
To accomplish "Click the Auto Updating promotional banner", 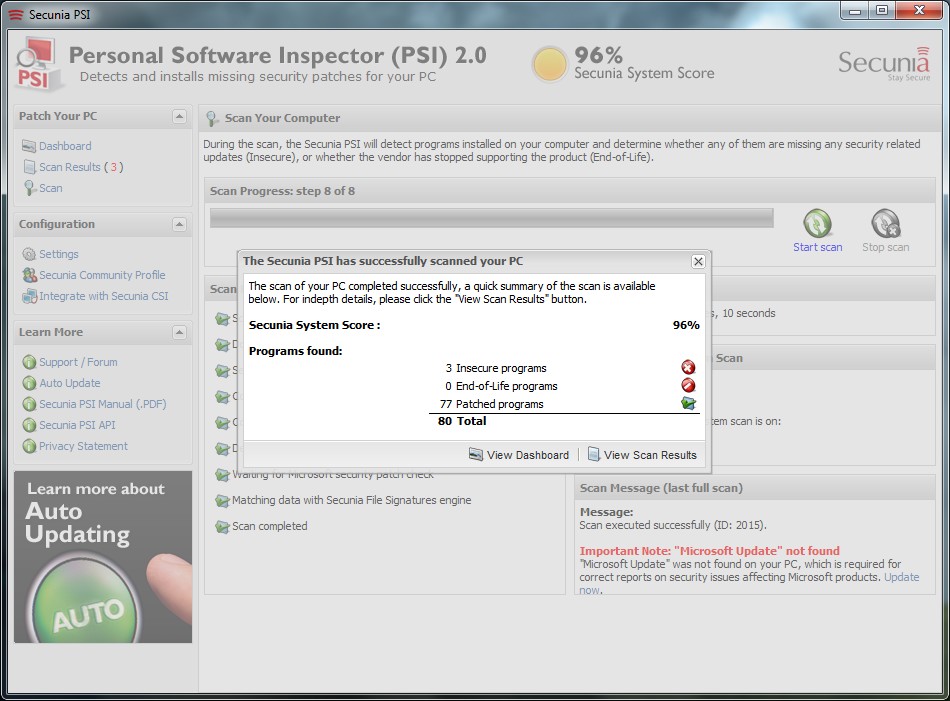I will (103, 557).
